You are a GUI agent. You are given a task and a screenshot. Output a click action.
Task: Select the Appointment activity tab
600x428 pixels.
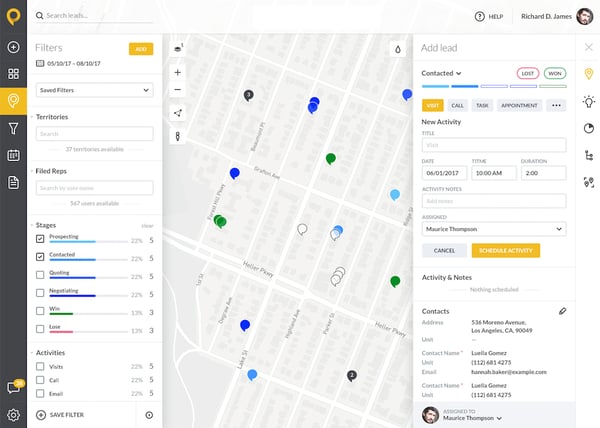pos(519,105)
